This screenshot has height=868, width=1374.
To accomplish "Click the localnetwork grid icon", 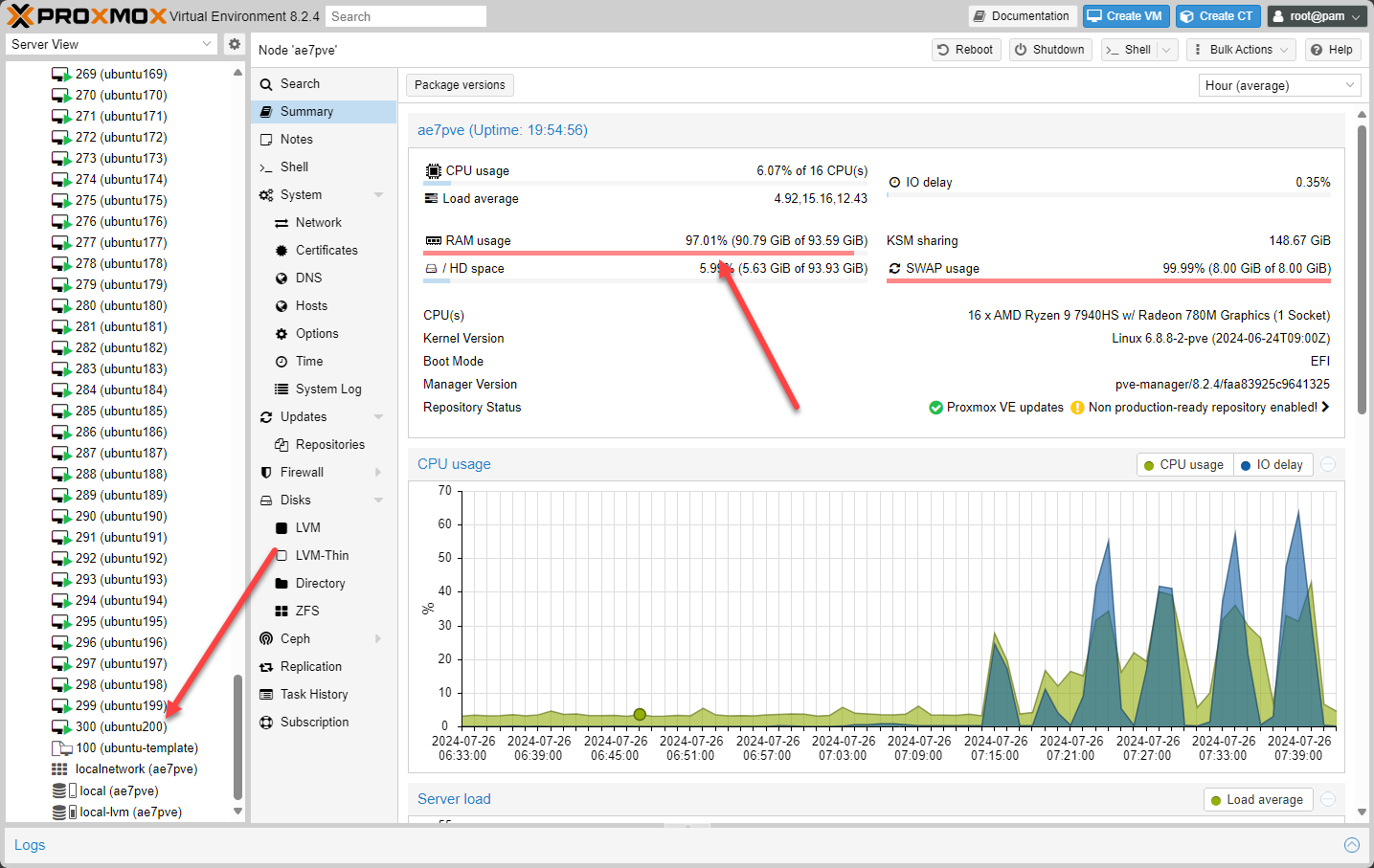I will tap(59, 769).
